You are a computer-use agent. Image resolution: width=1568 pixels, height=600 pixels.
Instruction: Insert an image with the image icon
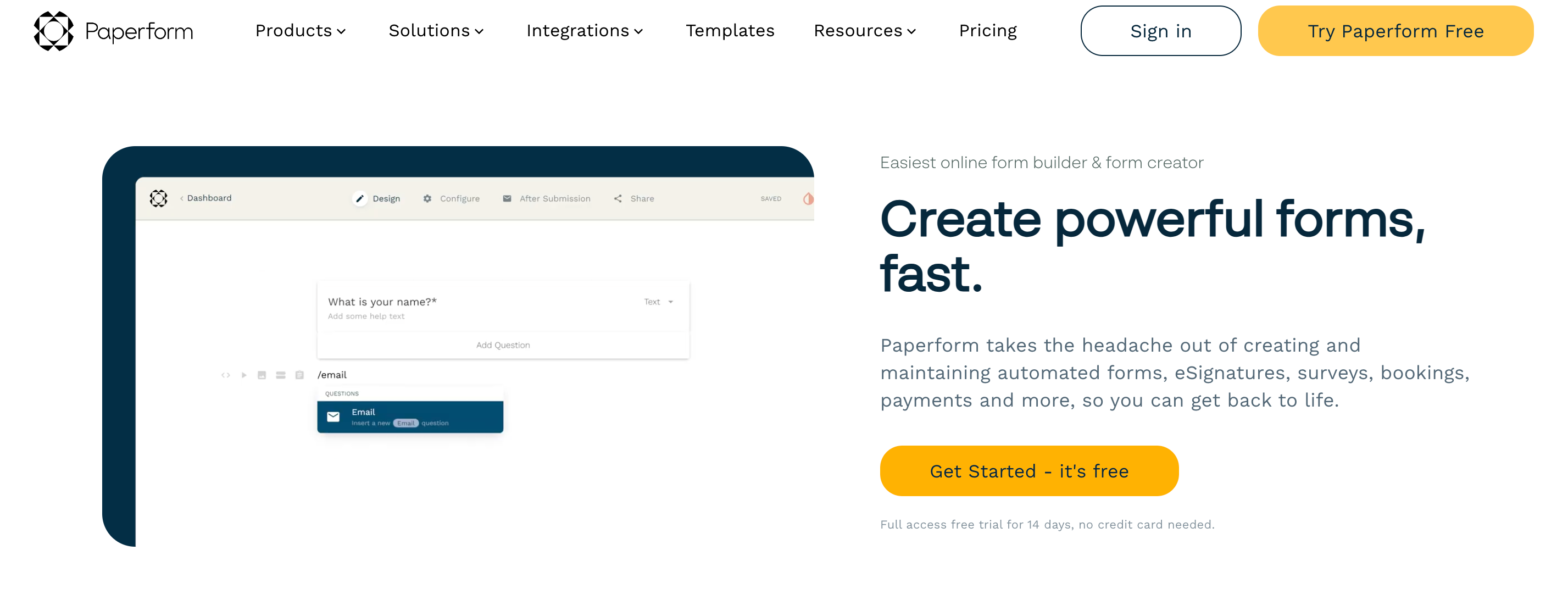263,375
